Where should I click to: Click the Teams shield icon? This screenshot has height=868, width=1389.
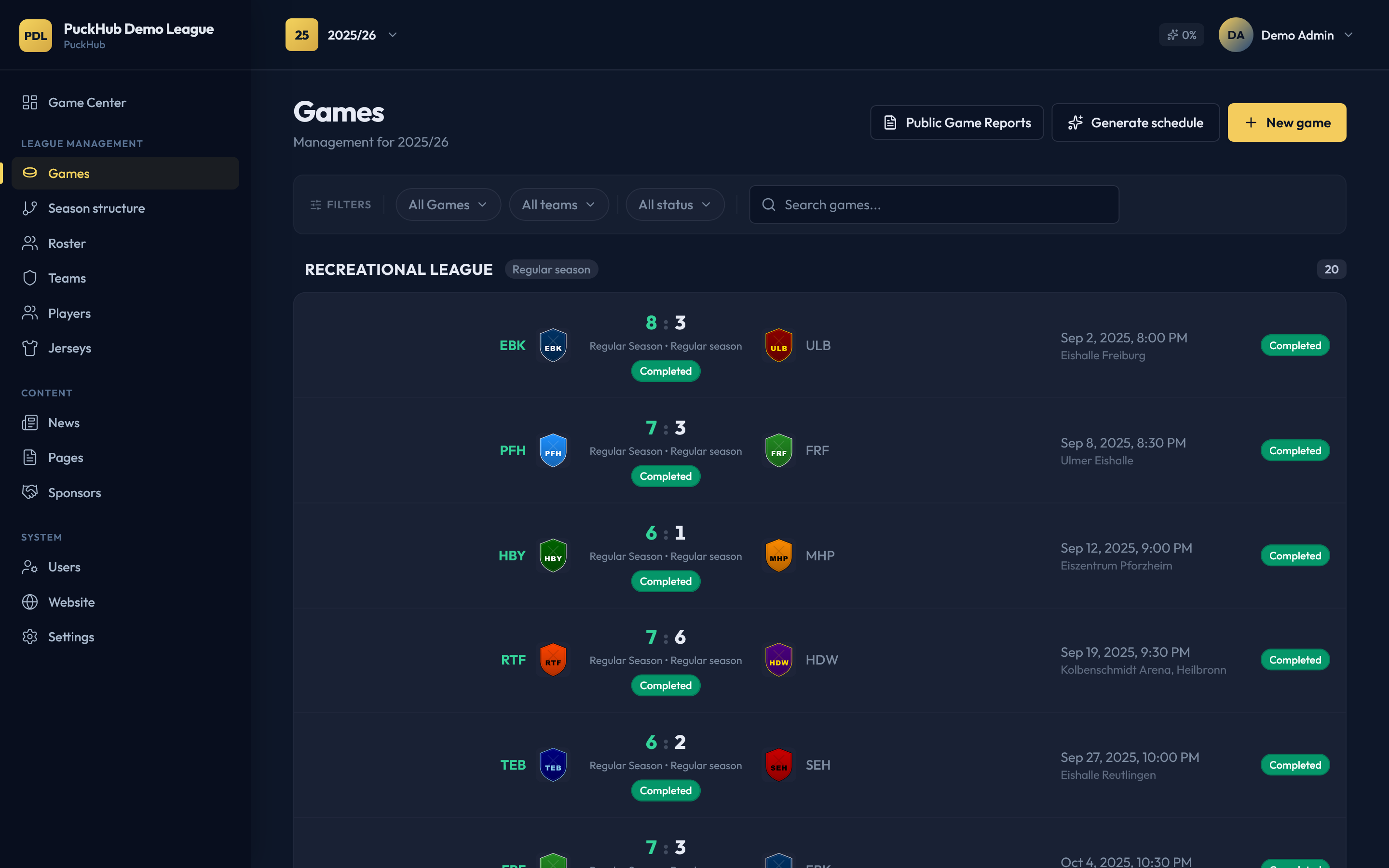[30, 278]
